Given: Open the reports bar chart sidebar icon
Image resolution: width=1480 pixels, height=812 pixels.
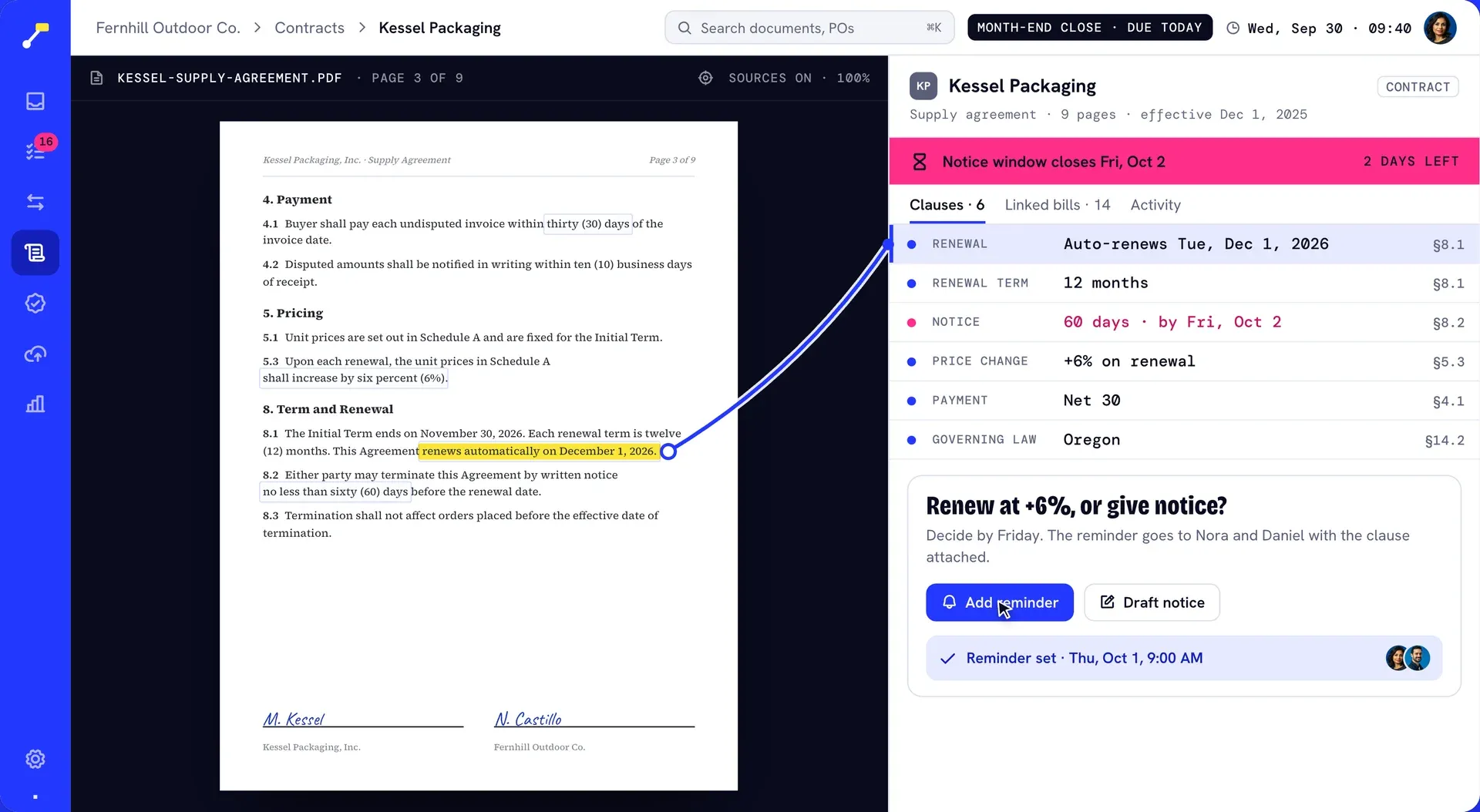Looking at the screenshot, I should [35, 404].
